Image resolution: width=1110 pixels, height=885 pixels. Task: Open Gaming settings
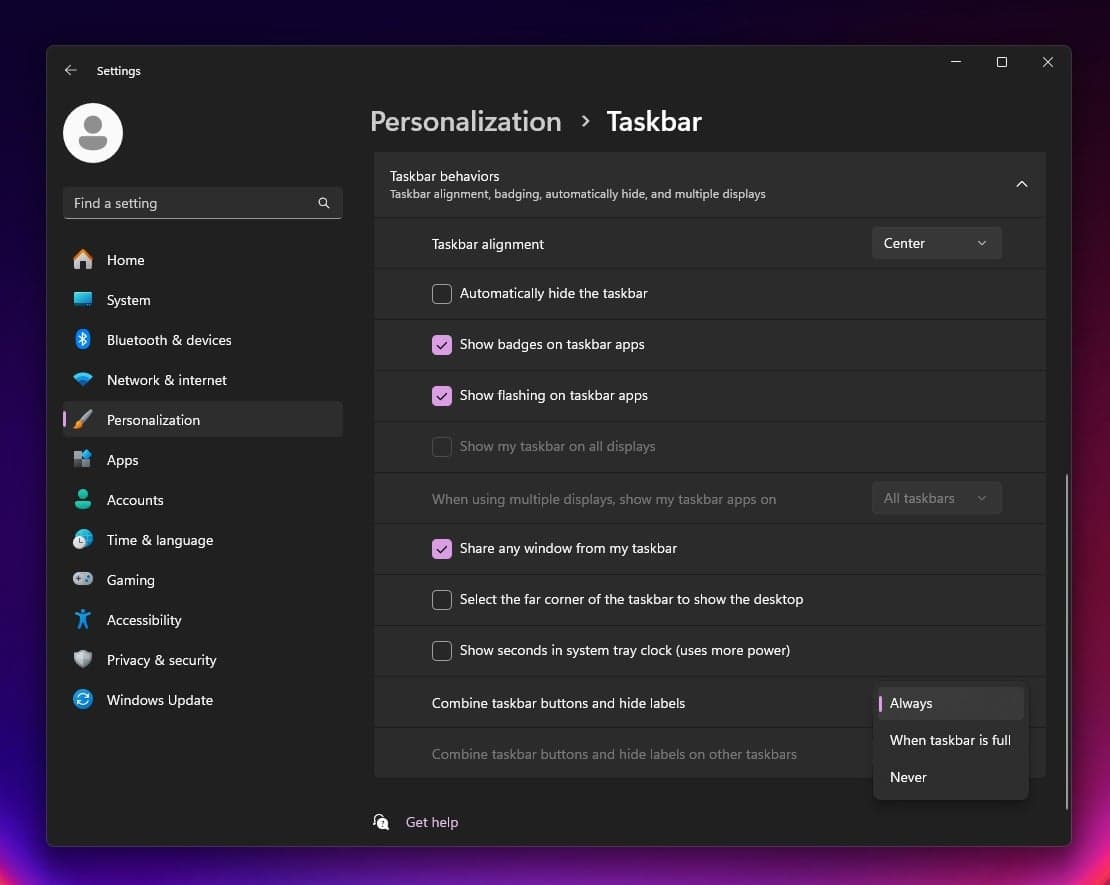130,580
